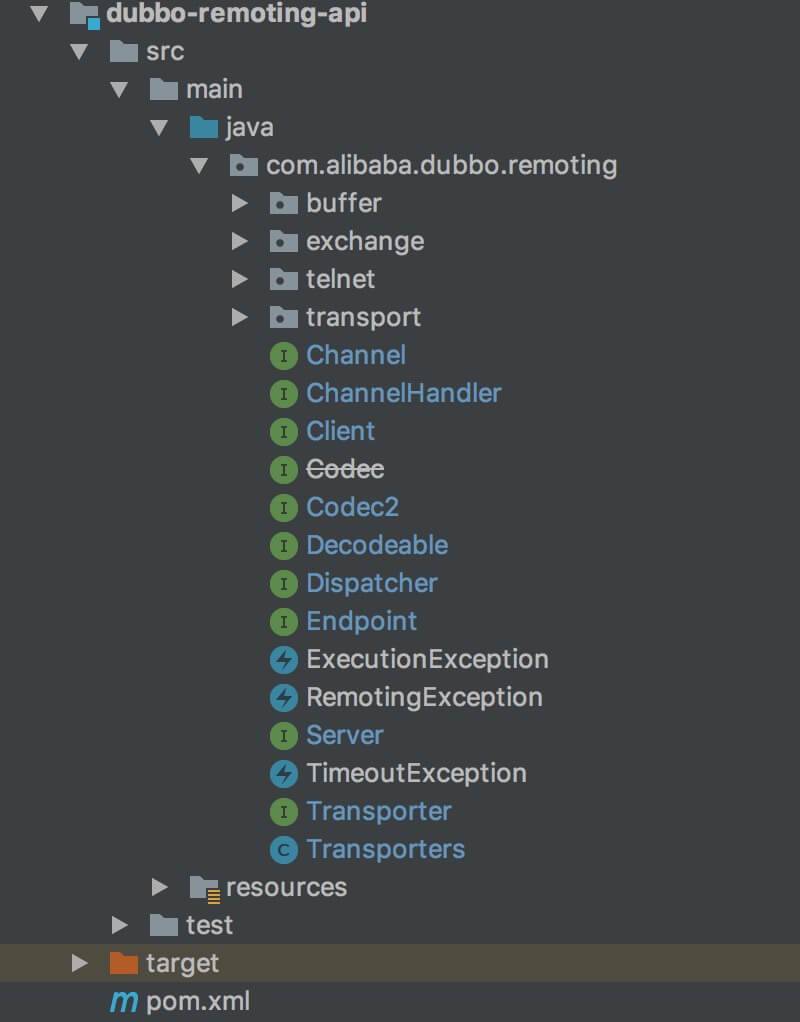800x1022 pixels.
Task: Expand the buffer package
Action: pyautogui.click(x=239, y=203)
